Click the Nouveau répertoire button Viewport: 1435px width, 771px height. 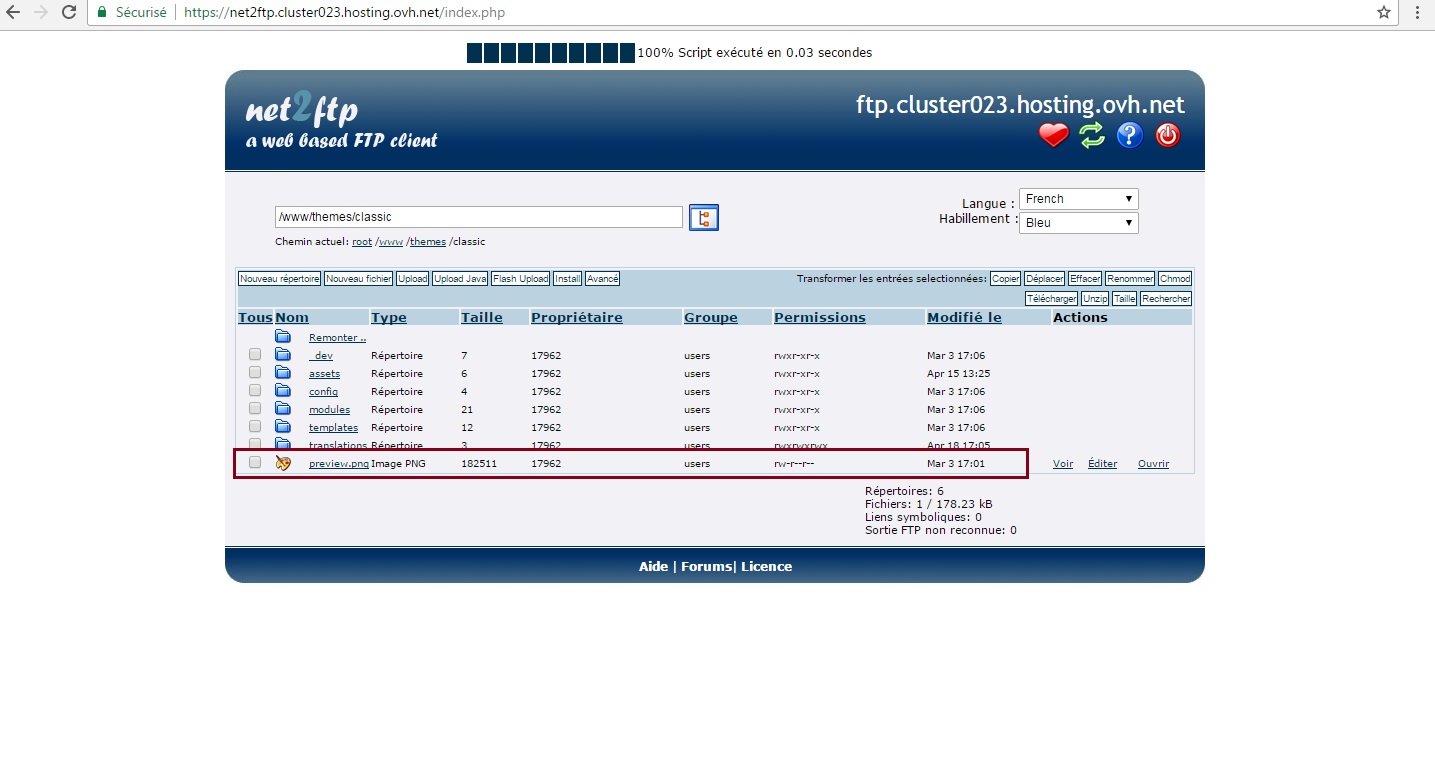point(280,279)
